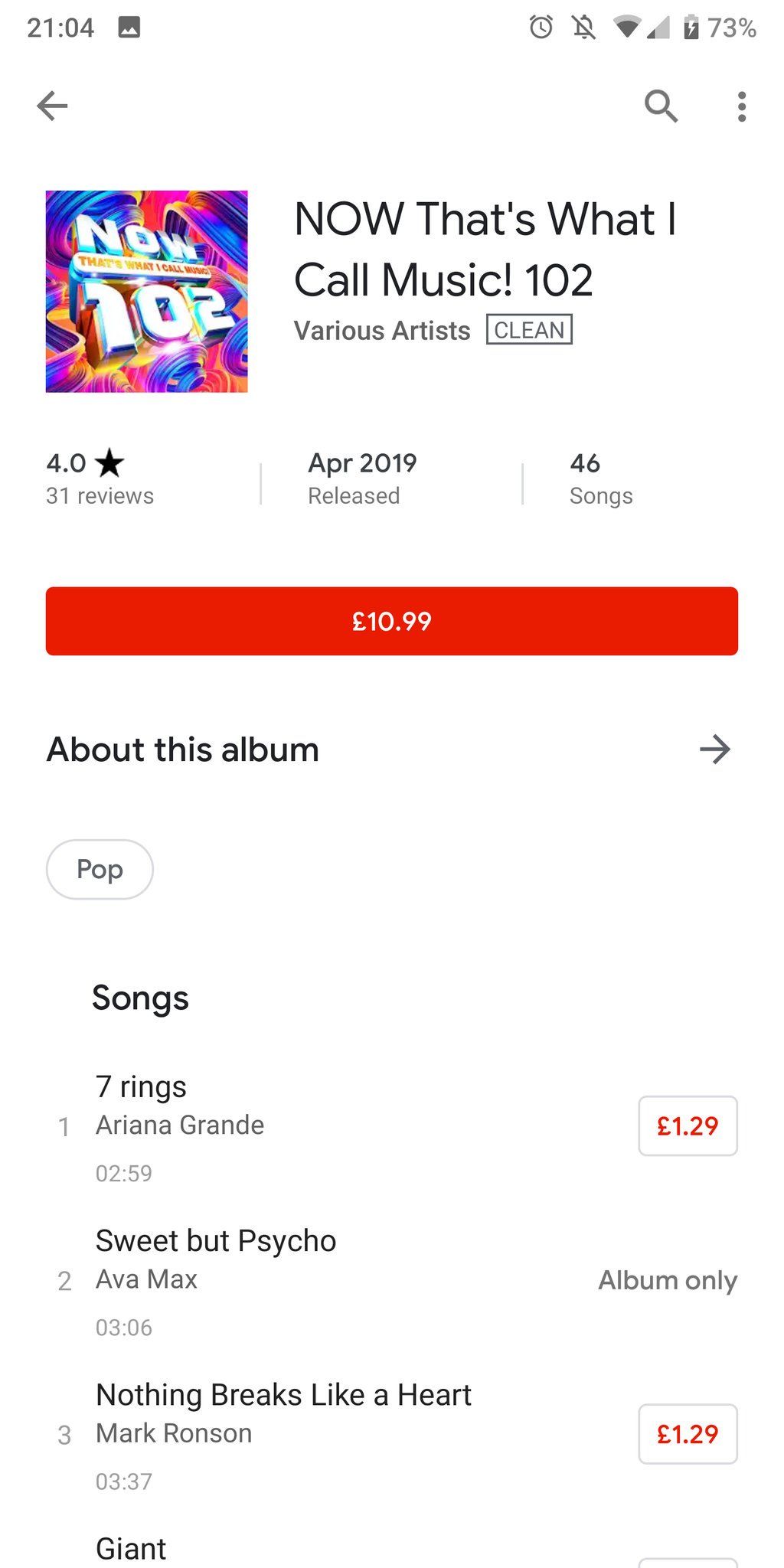This screenshot has height=1568, width=784.
Task: Tap the alarm clock status icon
Action: [541, 28]
